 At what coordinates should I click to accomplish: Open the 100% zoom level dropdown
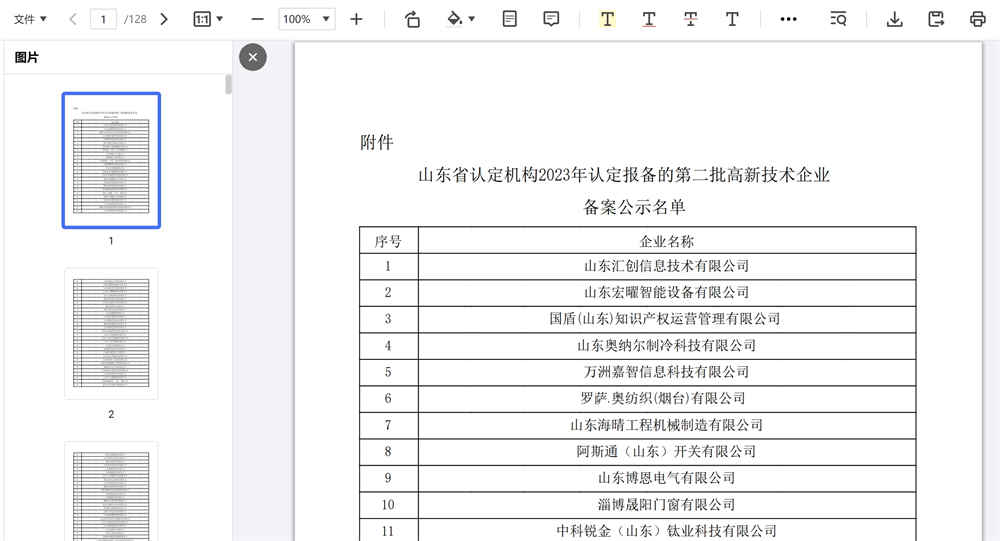306,19
